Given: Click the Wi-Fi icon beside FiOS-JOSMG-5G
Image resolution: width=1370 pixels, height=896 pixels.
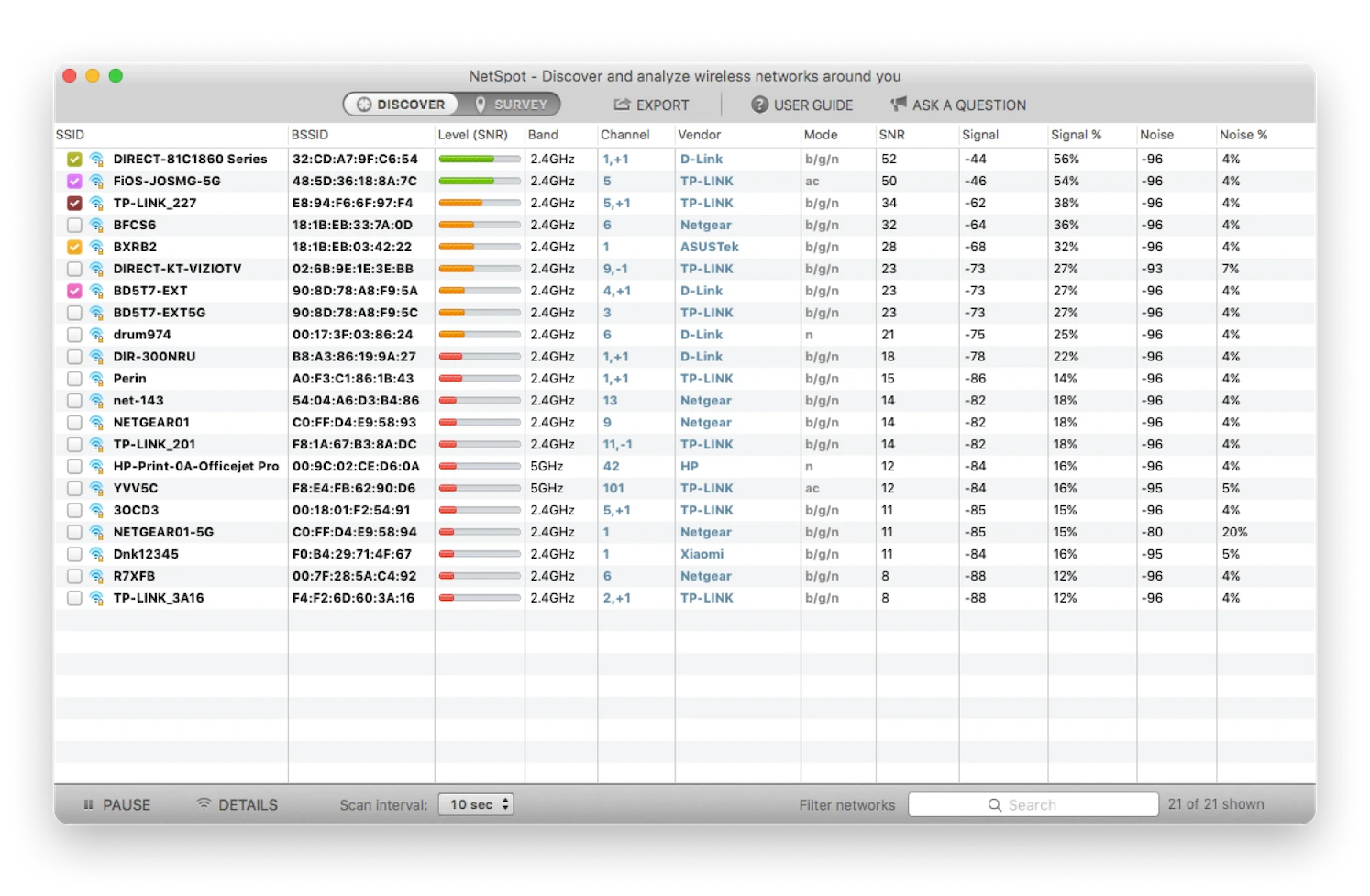Looking at the screenshot, I should 96,182.
